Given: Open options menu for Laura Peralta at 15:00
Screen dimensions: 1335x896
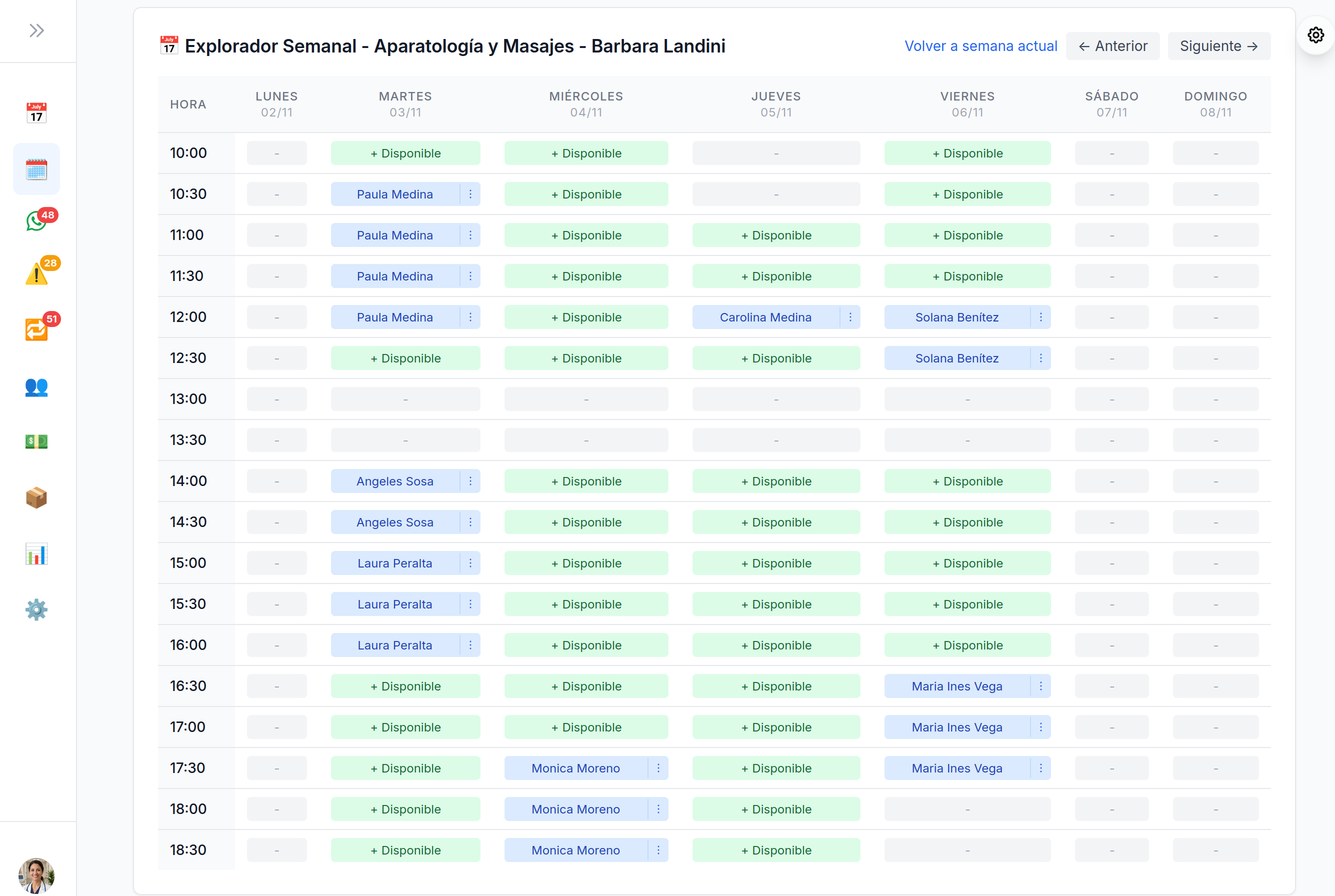Looking at the screenshot, I should point(470,563).
